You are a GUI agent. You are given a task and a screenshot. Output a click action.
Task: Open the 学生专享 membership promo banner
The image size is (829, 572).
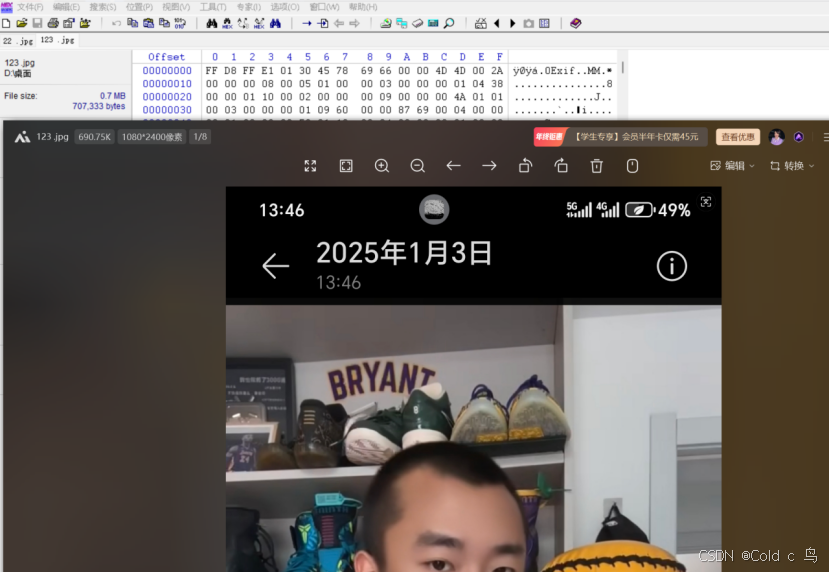click(620, 137)
